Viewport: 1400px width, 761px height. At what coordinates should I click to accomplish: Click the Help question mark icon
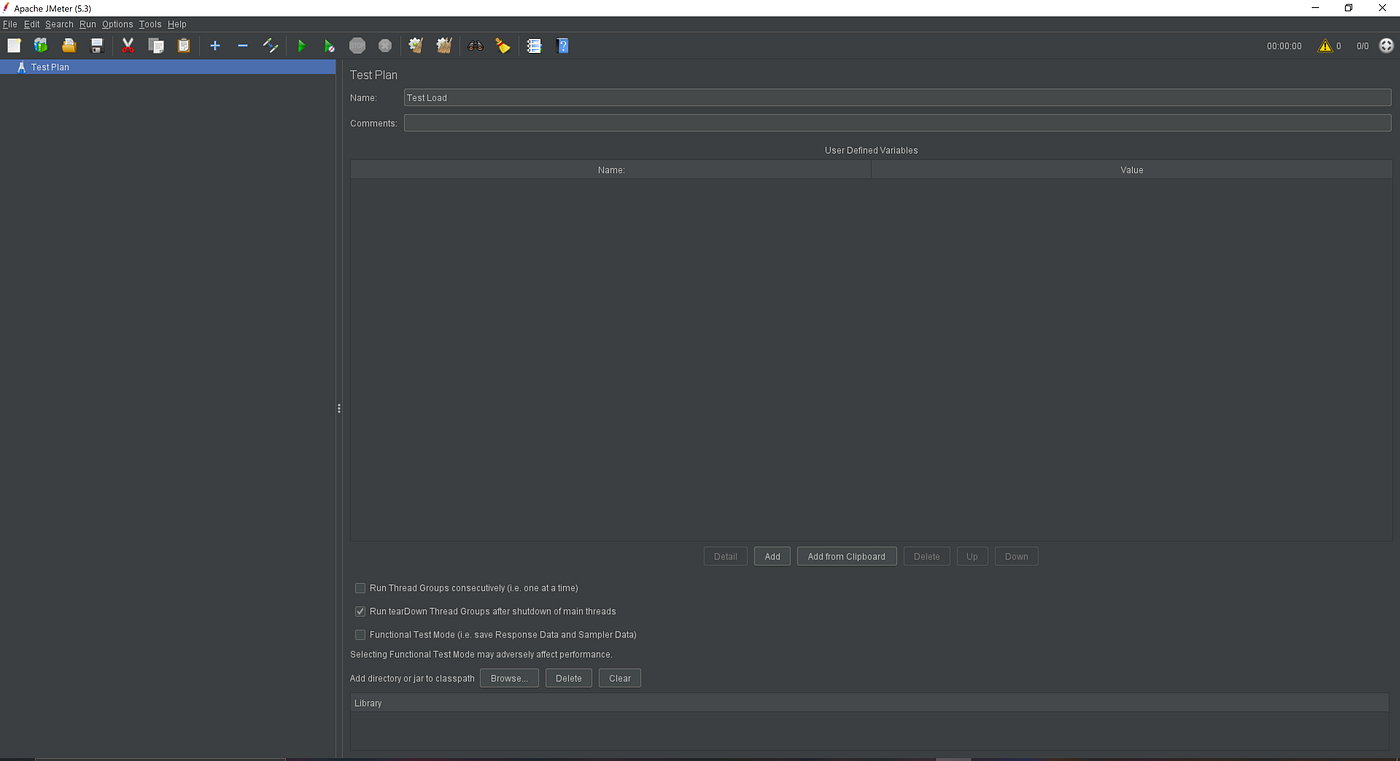click(562, 46)
